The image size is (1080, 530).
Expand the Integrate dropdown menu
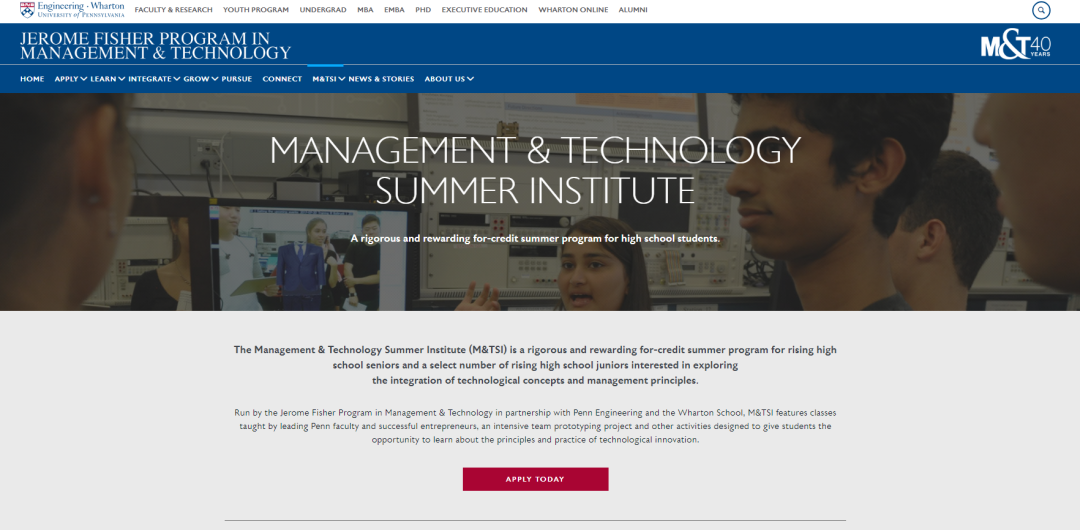(x=154, y=79)
